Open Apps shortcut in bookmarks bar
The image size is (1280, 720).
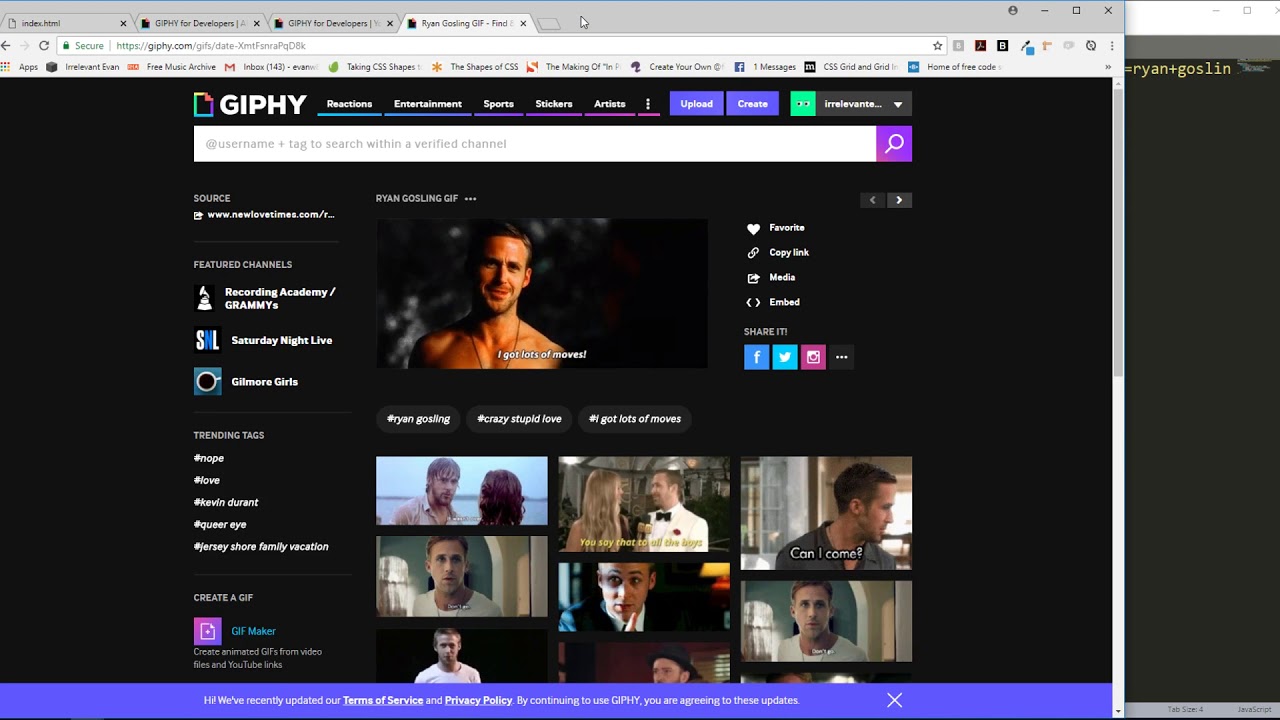tap(20, 67)
